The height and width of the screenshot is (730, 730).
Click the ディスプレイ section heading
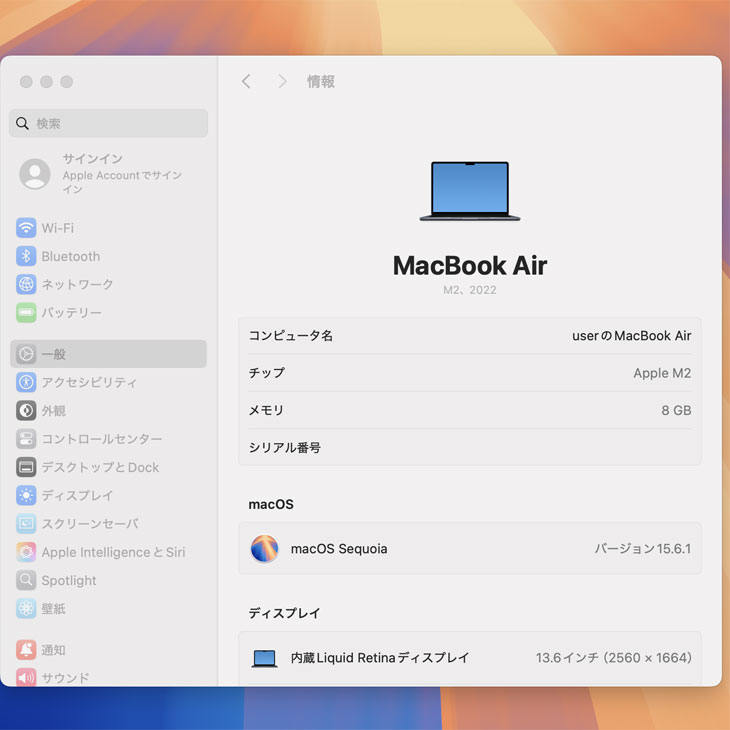284,613
